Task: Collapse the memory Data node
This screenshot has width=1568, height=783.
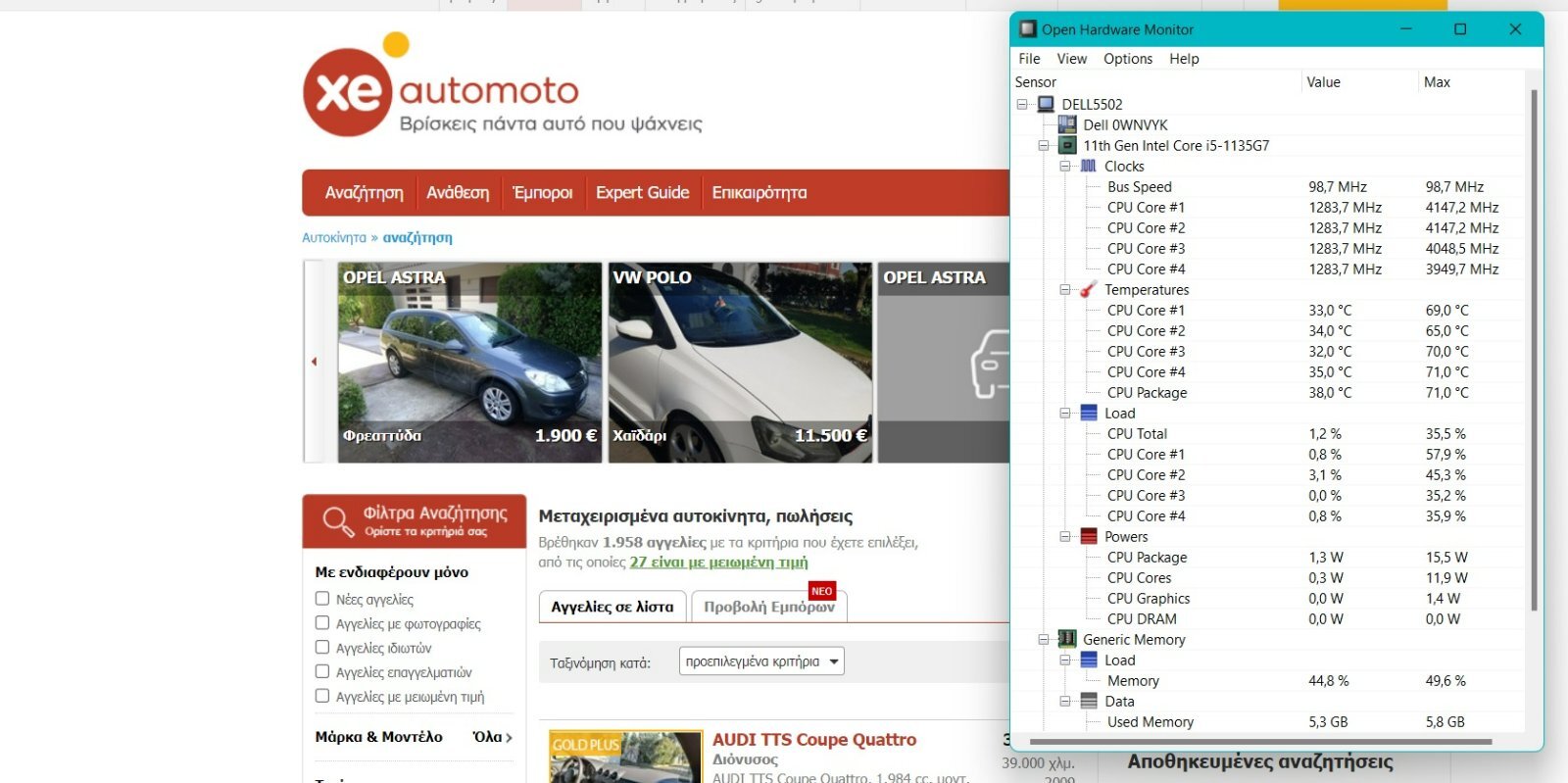Action: (1065, 701)
